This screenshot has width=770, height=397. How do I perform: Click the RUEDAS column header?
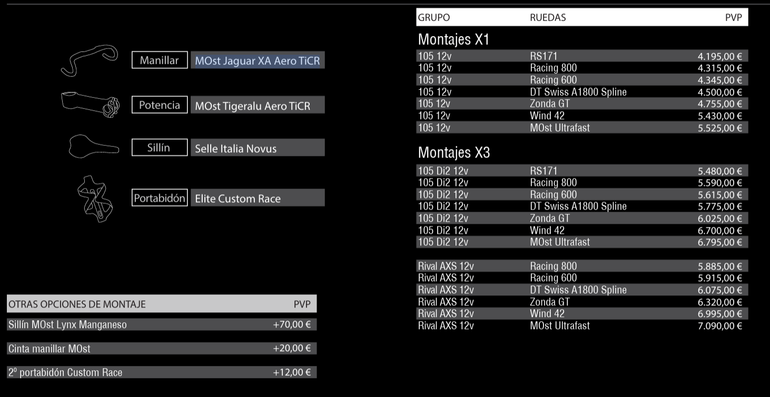(548, 18)
